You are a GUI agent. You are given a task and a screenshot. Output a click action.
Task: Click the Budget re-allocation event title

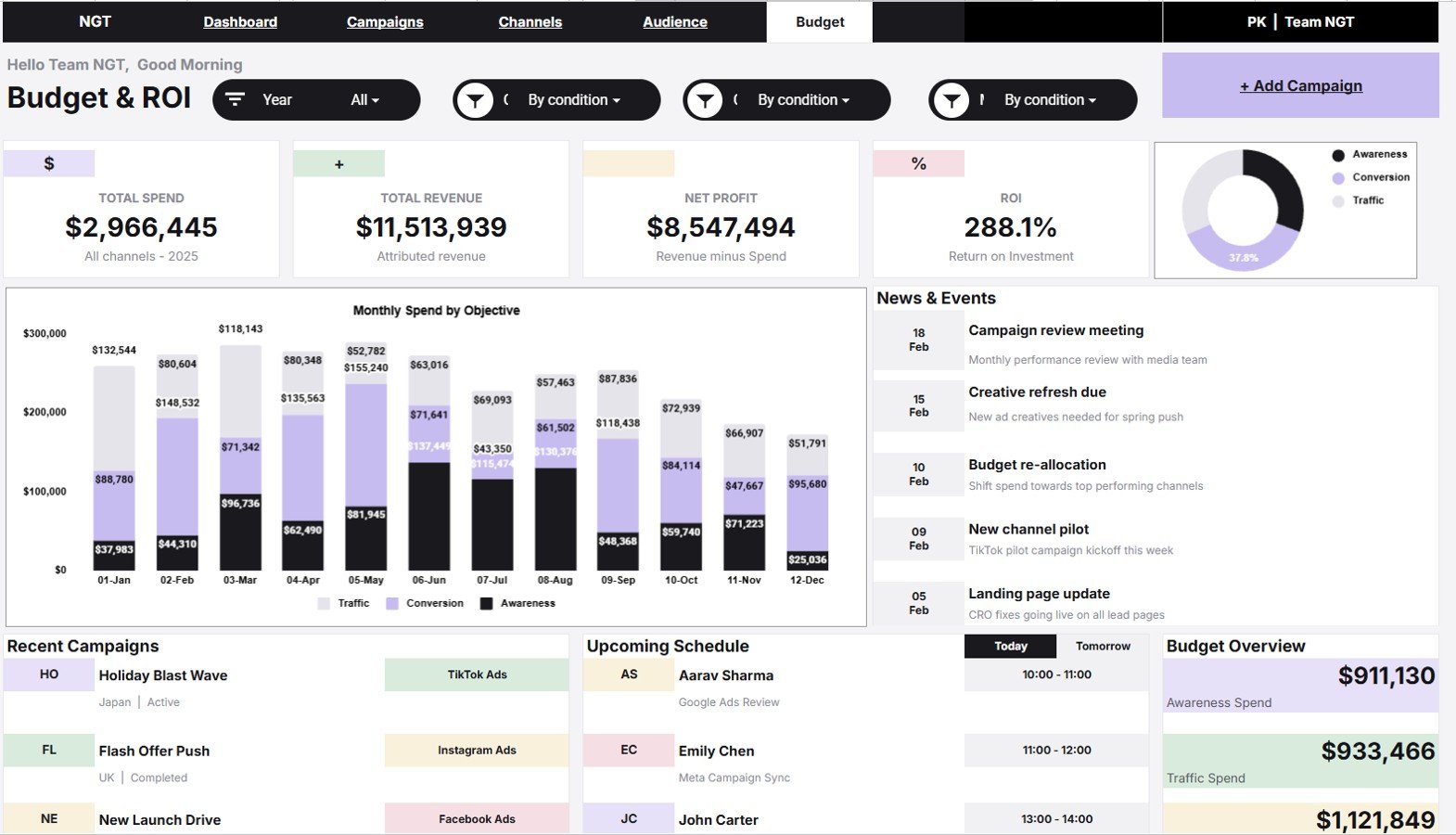pos(1037,465)
